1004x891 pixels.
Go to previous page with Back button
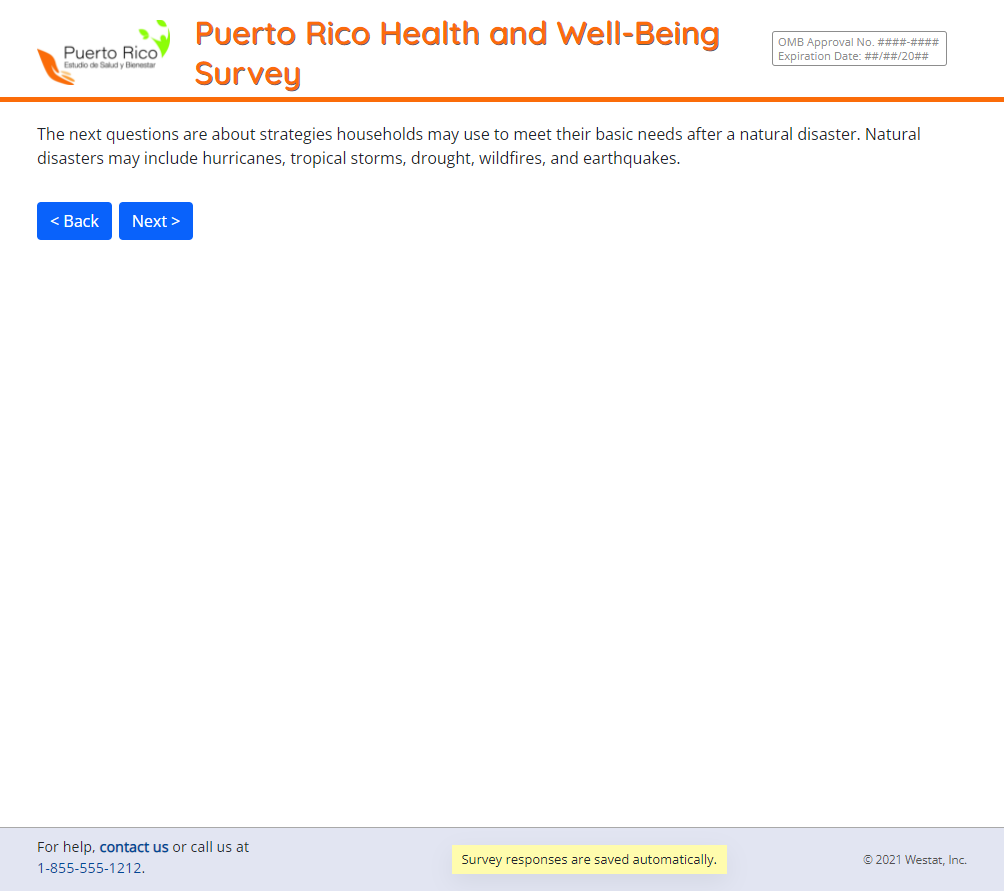(x=74, y=221)
